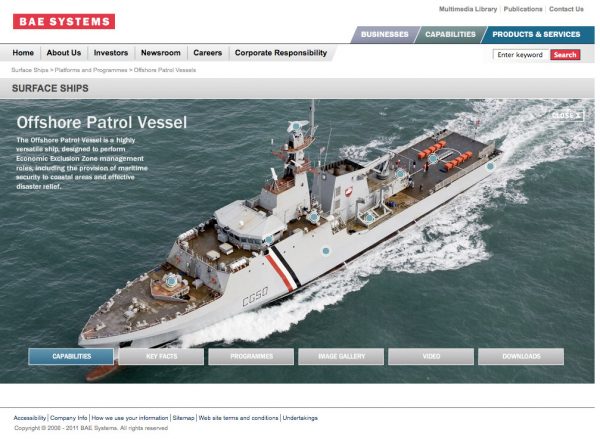
Task: Click the hotspot on the bow gun
Action: point(171,282)
